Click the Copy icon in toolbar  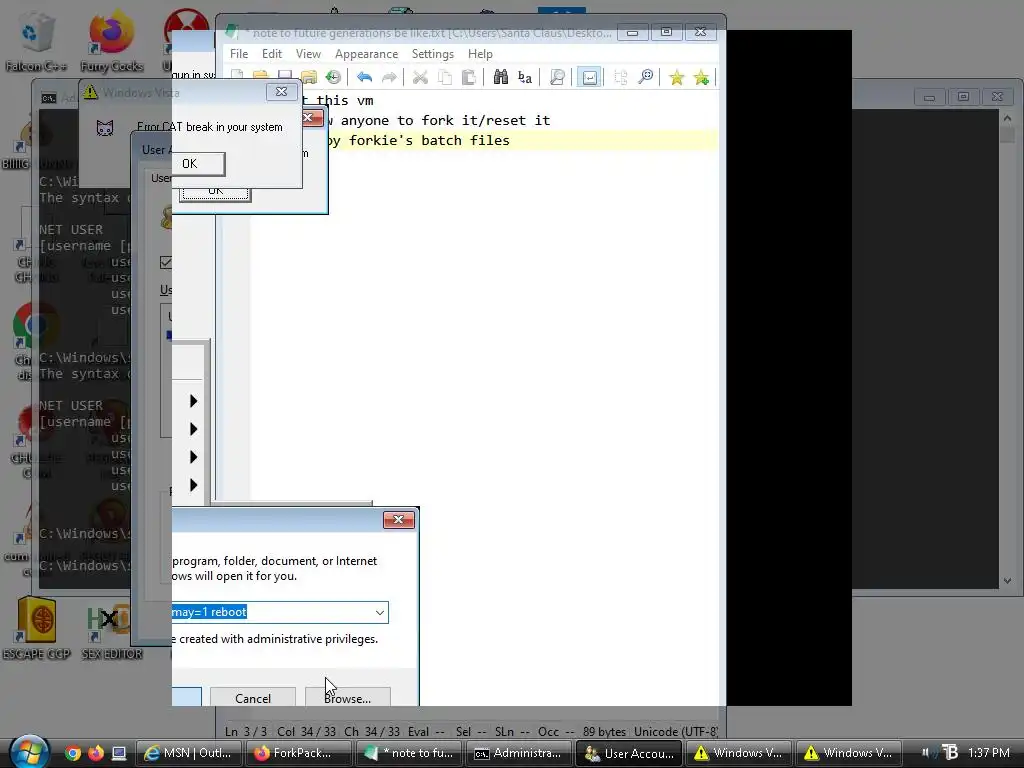(x=444, y=77)
